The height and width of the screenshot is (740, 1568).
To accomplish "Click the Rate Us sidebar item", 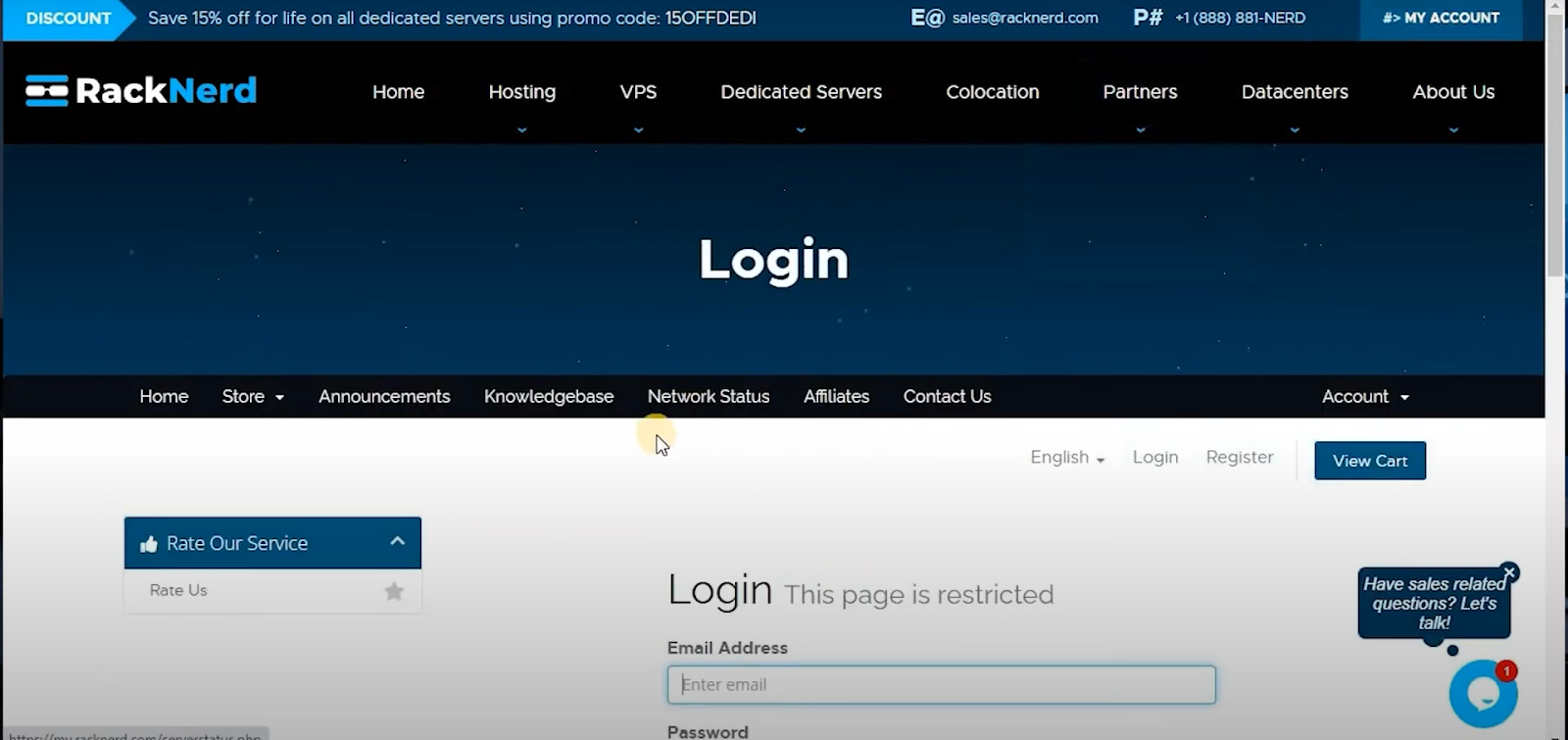I will pyautogui.click(x=272, y=591).
